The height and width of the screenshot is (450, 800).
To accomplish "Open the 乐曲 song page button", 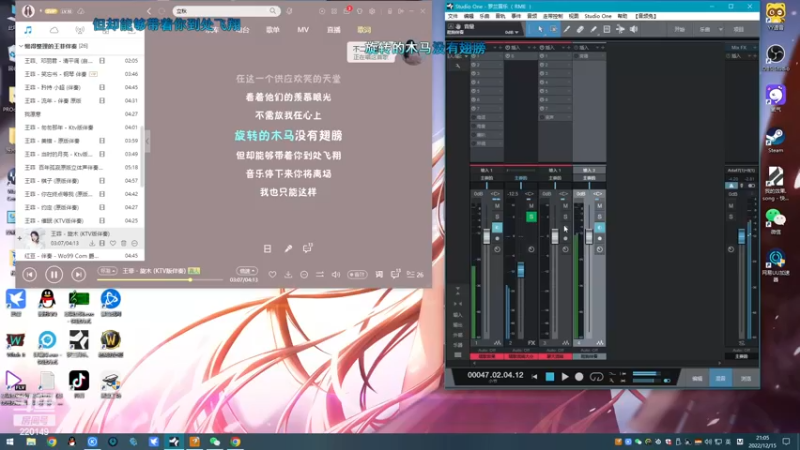I will point(705,30).
